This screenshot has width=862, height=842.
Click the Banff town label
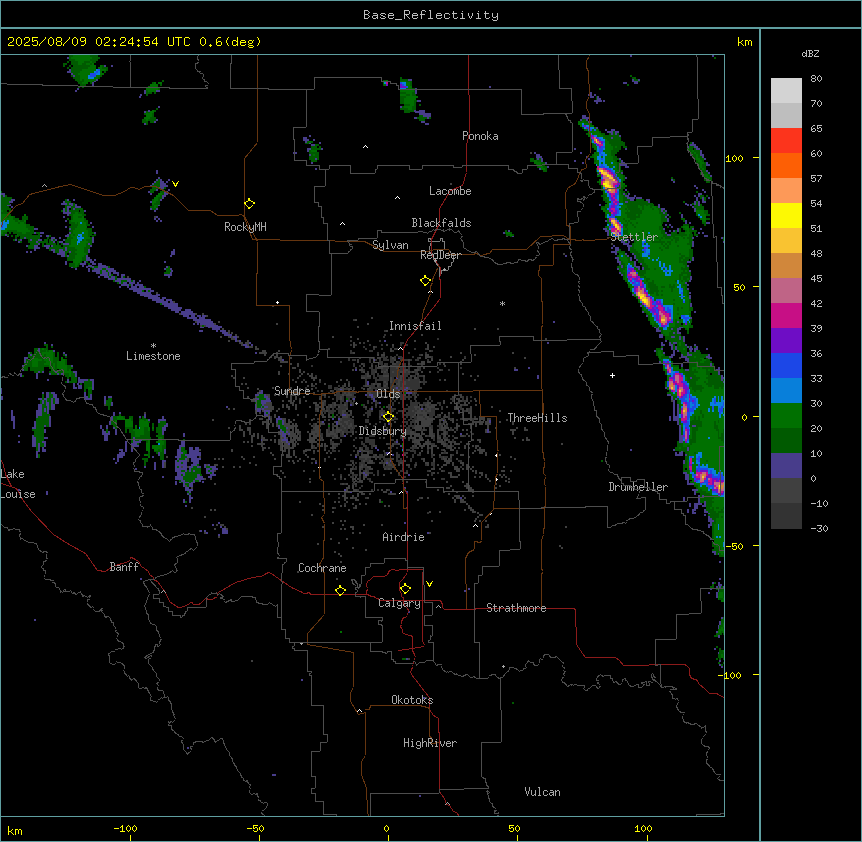point(124,567)
